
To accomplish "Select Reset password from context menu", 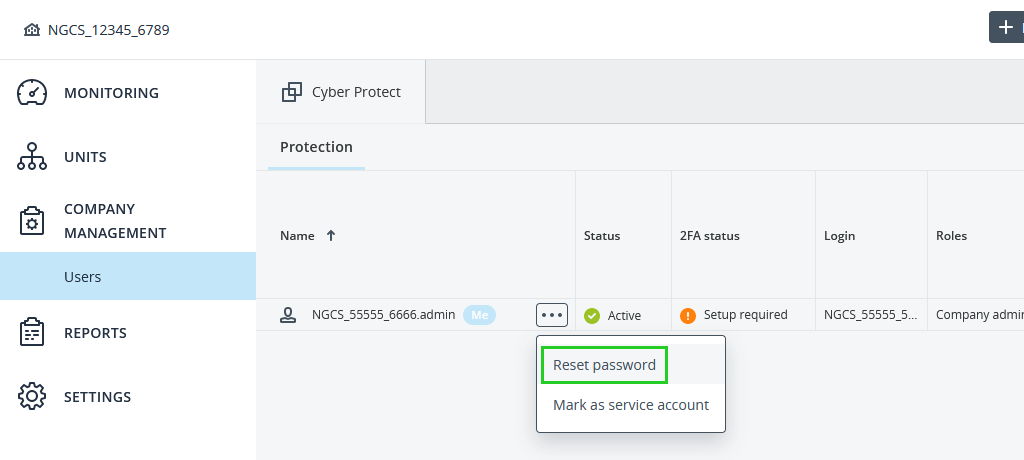I will (x=604, y=365).
